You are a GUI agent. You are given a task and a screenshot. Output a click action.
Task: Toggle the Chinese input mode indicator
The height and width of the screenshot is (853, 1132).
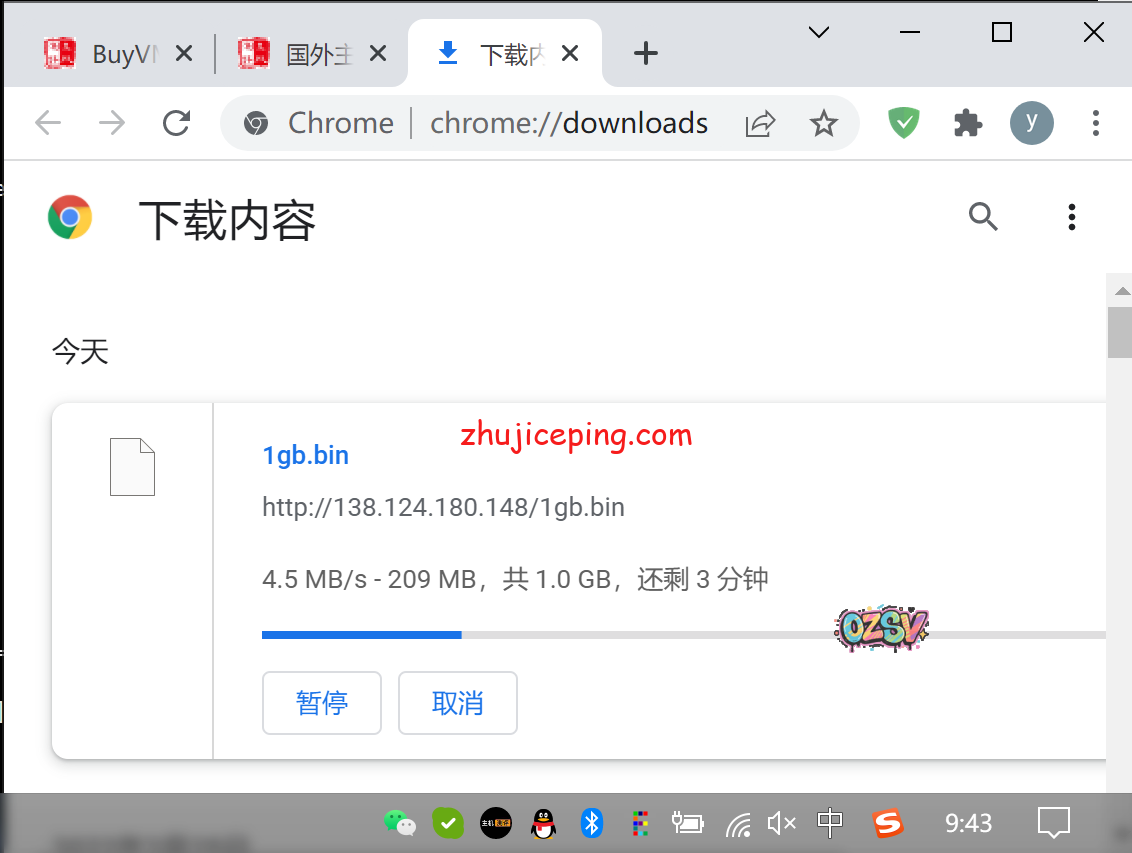click(x=830, y=823)
